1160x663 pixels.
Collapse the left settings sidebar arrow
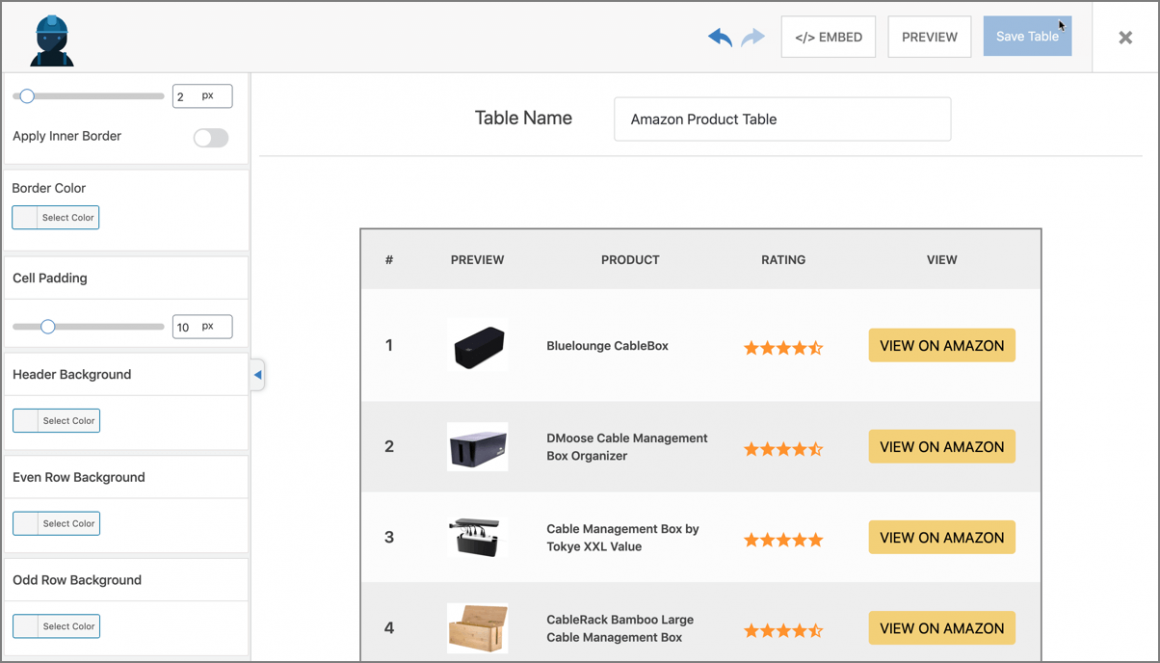coord(257,375)
